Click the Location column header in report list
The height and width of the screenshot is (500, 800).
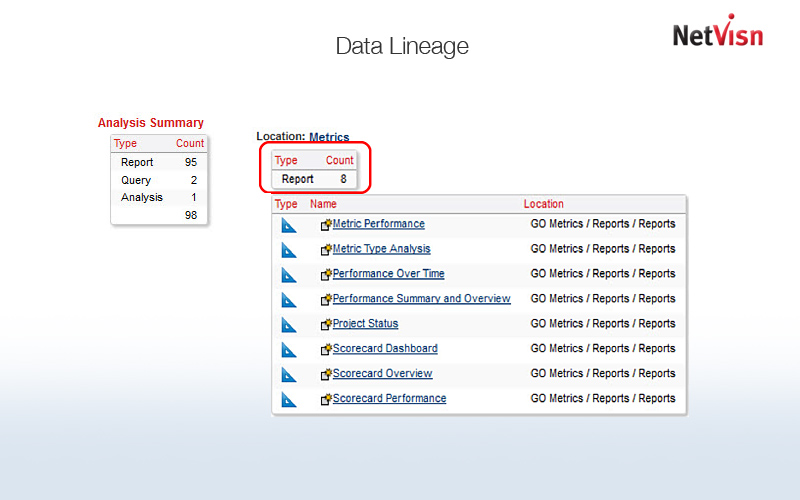543,204
